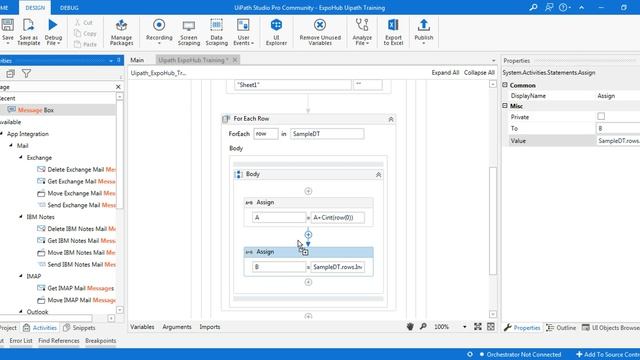Image resolution: width=640 pixels, height=360 pixels.
Task: Clear the activities search box
Action: coord(118,87)
